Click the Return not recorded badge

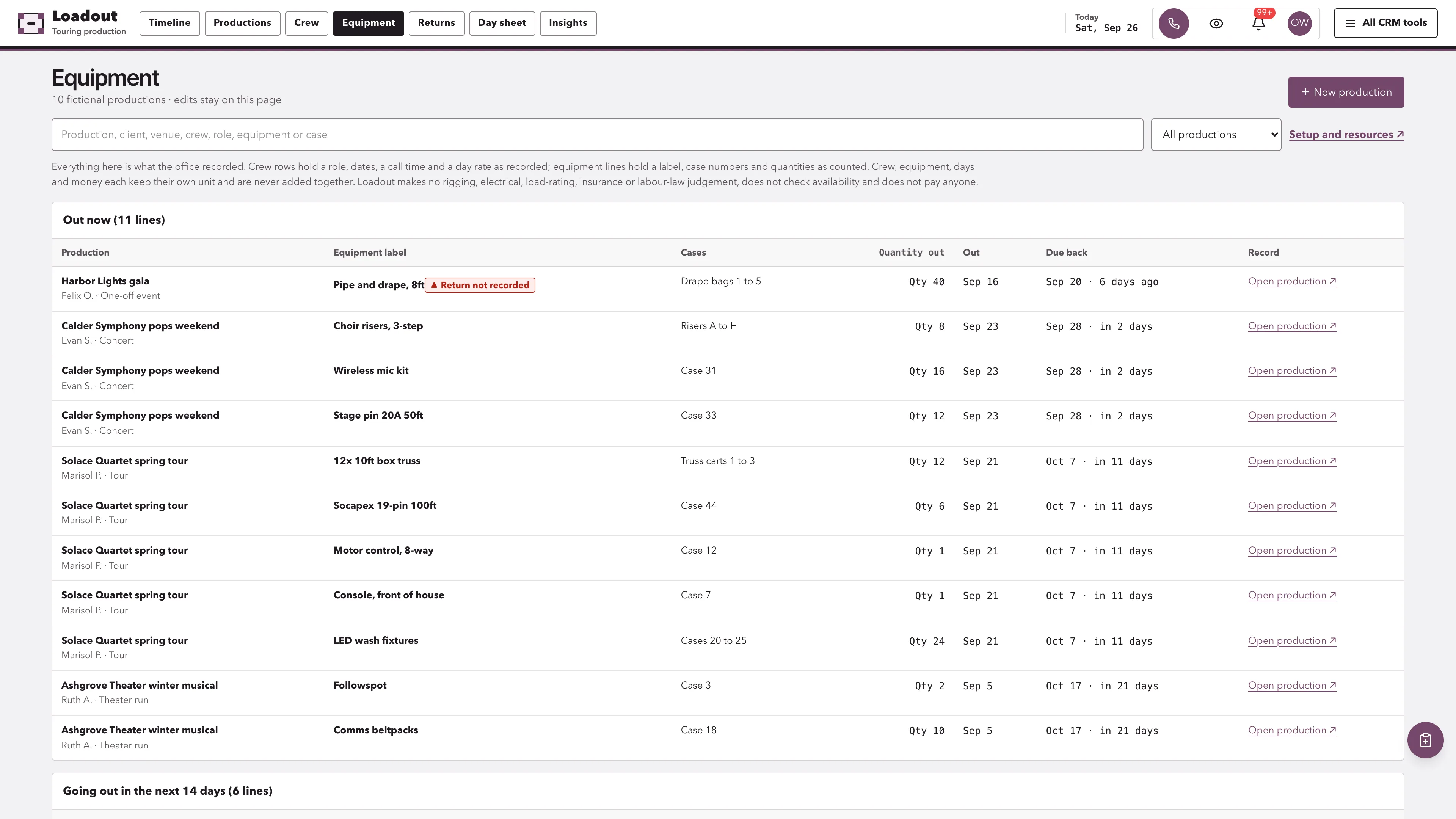click(480, 285)
